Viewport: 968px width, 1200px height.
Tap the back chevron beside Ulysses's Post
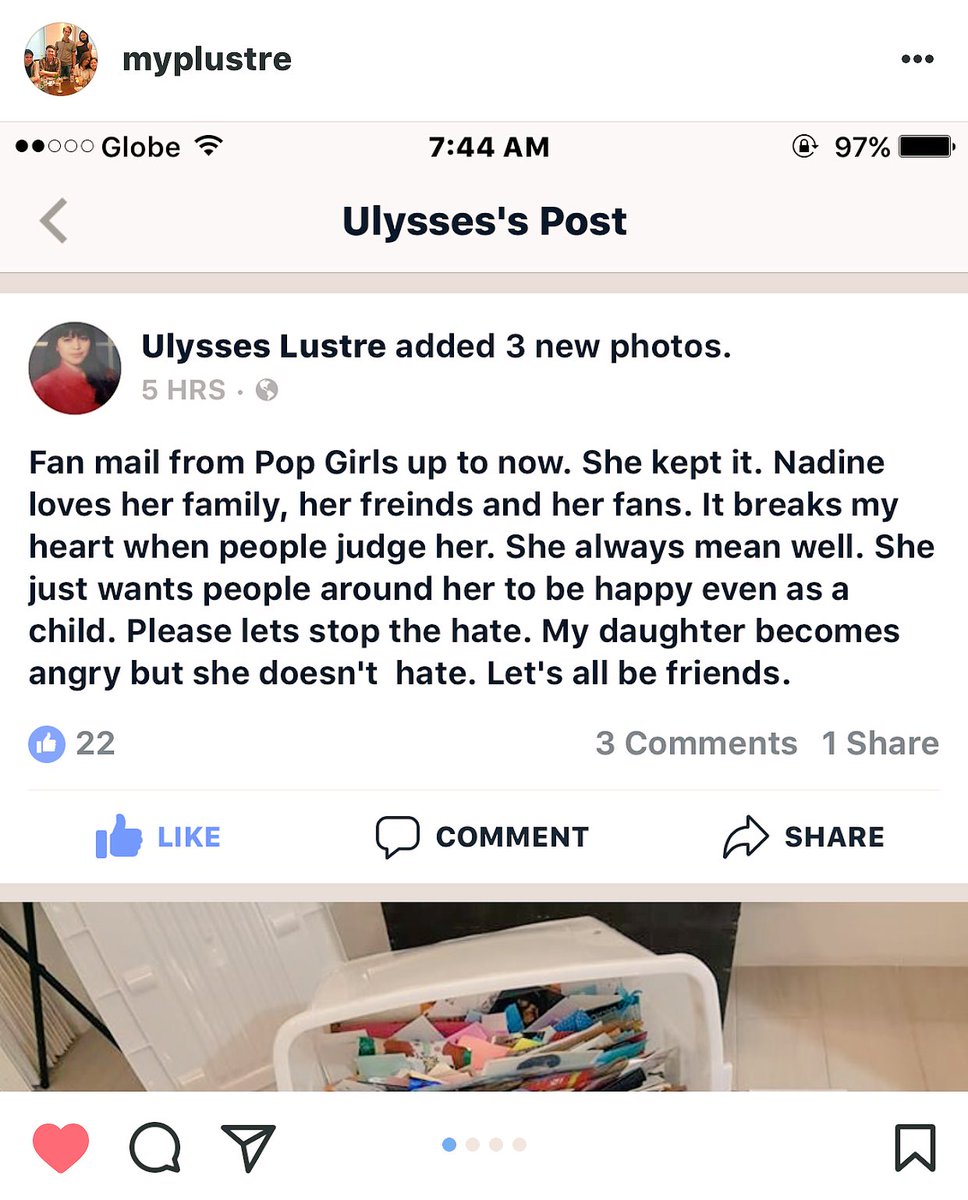(x=54, y=221)
